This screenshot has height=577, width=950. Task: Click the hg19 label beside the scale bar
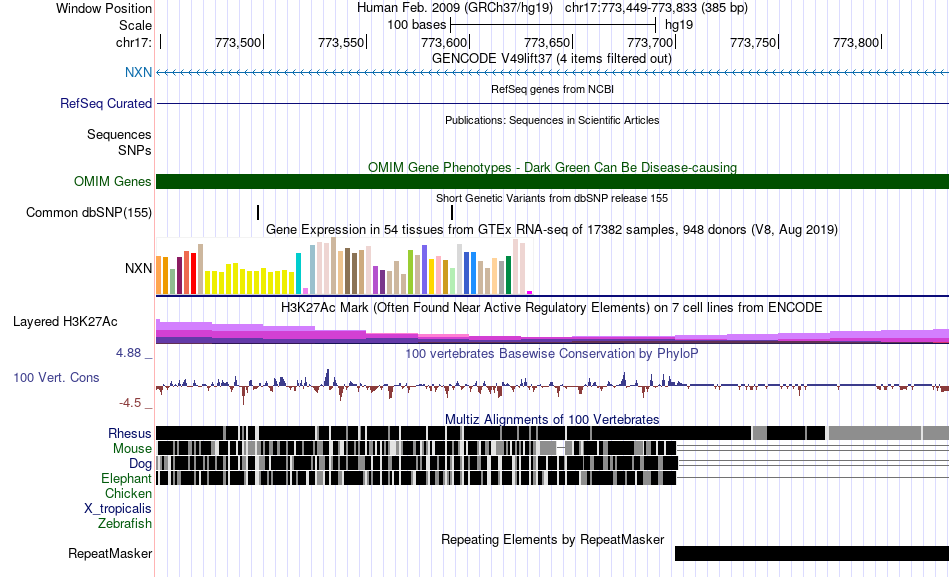click(679, 25)
